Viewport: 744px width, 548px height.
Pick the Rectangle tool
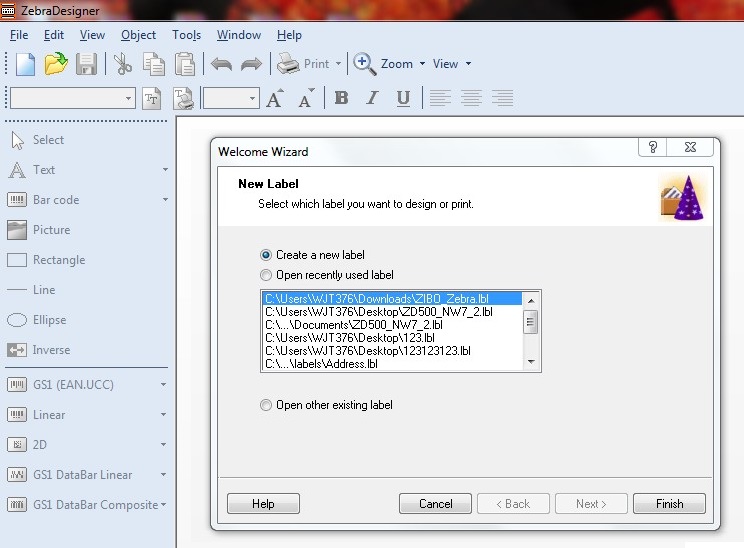point(46,260)
